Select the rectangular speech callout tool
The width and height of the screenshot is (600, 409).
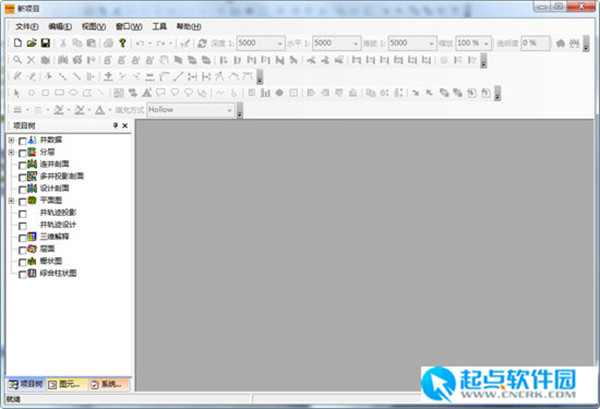pos(161,93)
